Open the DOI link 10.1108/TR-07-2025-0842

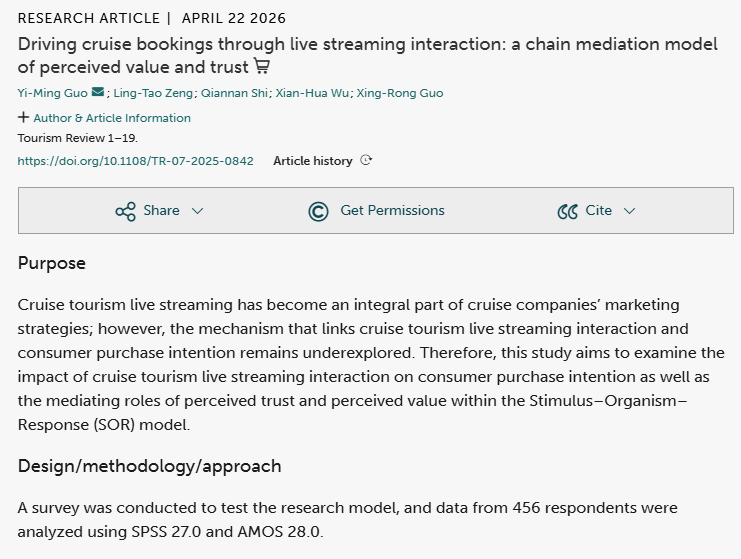tap(136, 161)
